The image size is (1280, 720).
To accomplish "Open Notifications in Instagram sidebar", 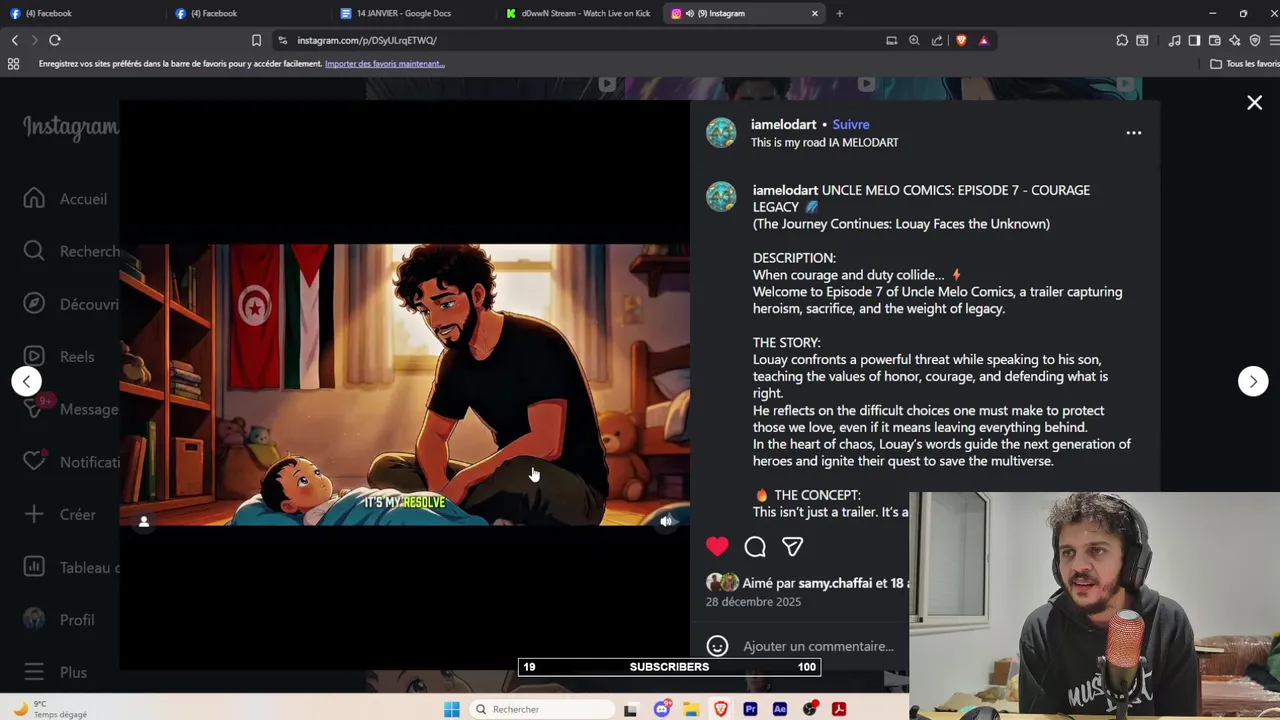I will coord(70,462).
